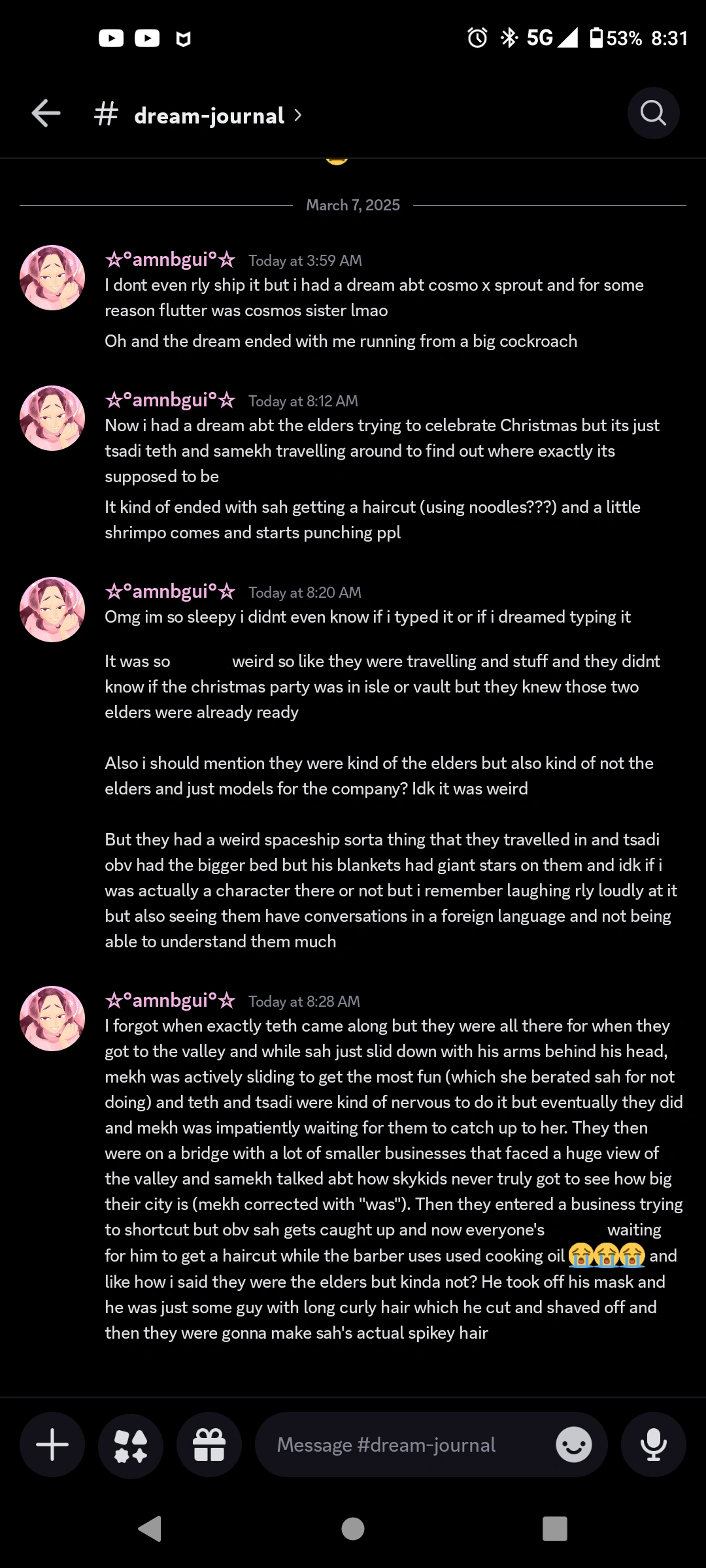The height and width of the screenshot is (1568, 706).
Task: Tap the underlined crying emojis in the message
Action: click(607, 1254)
